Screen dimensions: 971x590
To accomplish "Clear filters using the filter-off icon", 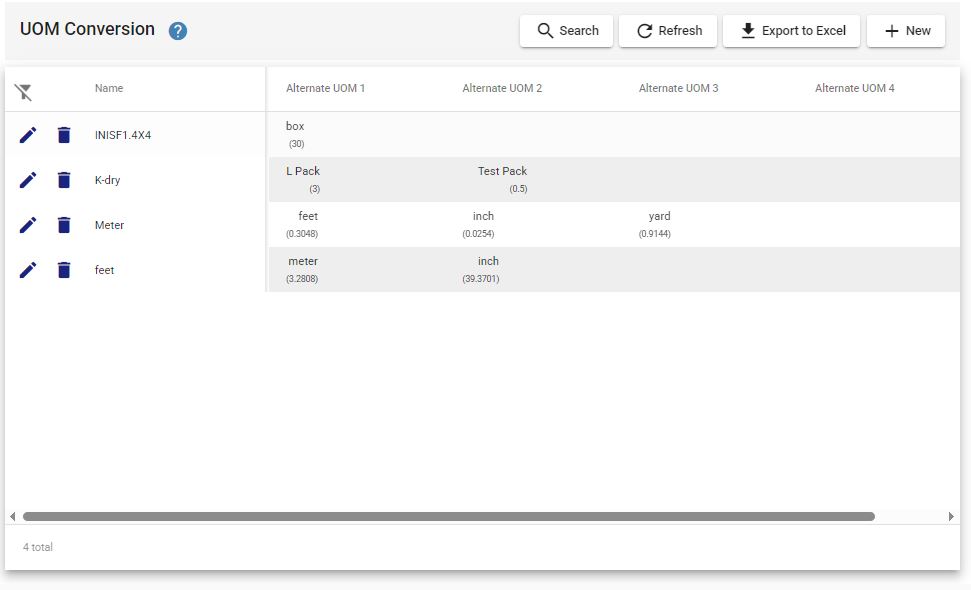I will coord(24,92).
